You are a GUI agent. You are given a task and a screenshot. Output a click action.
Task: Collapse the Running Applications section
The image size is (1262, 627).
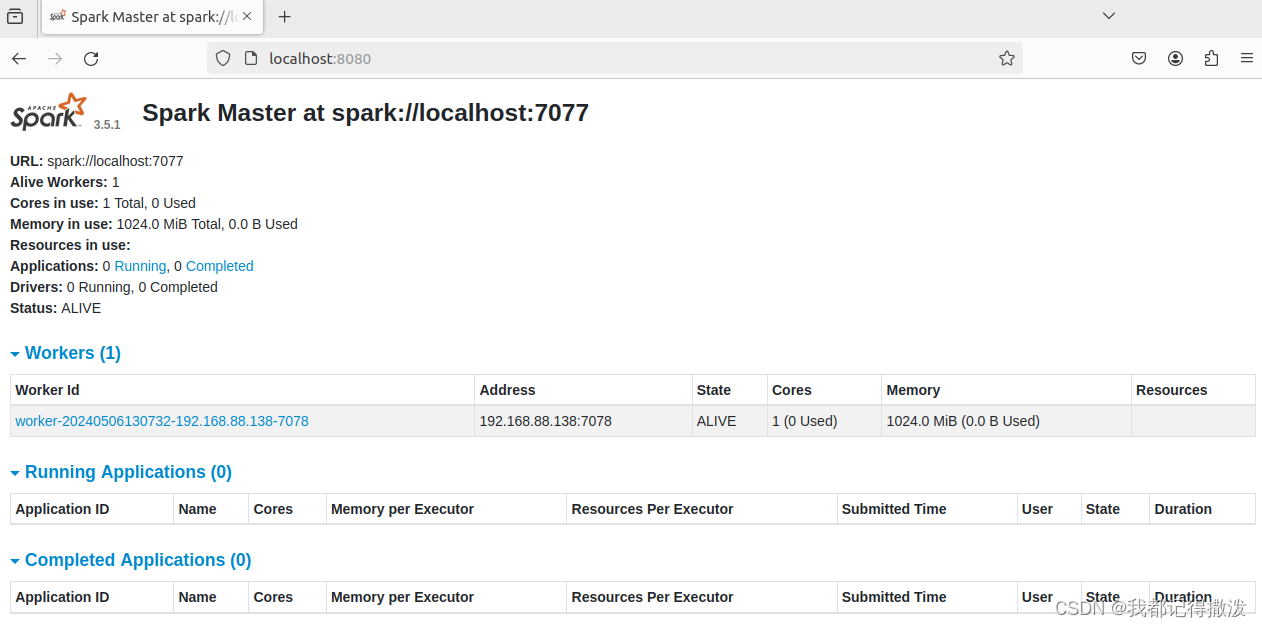point(14,472)
